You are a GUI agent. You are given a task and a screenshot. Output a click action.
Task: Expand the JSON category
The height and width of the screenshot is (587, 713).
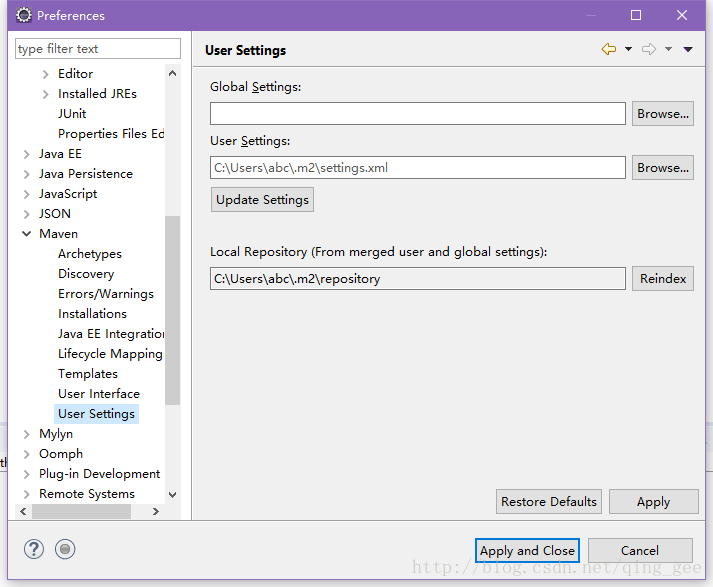[26, 214]
